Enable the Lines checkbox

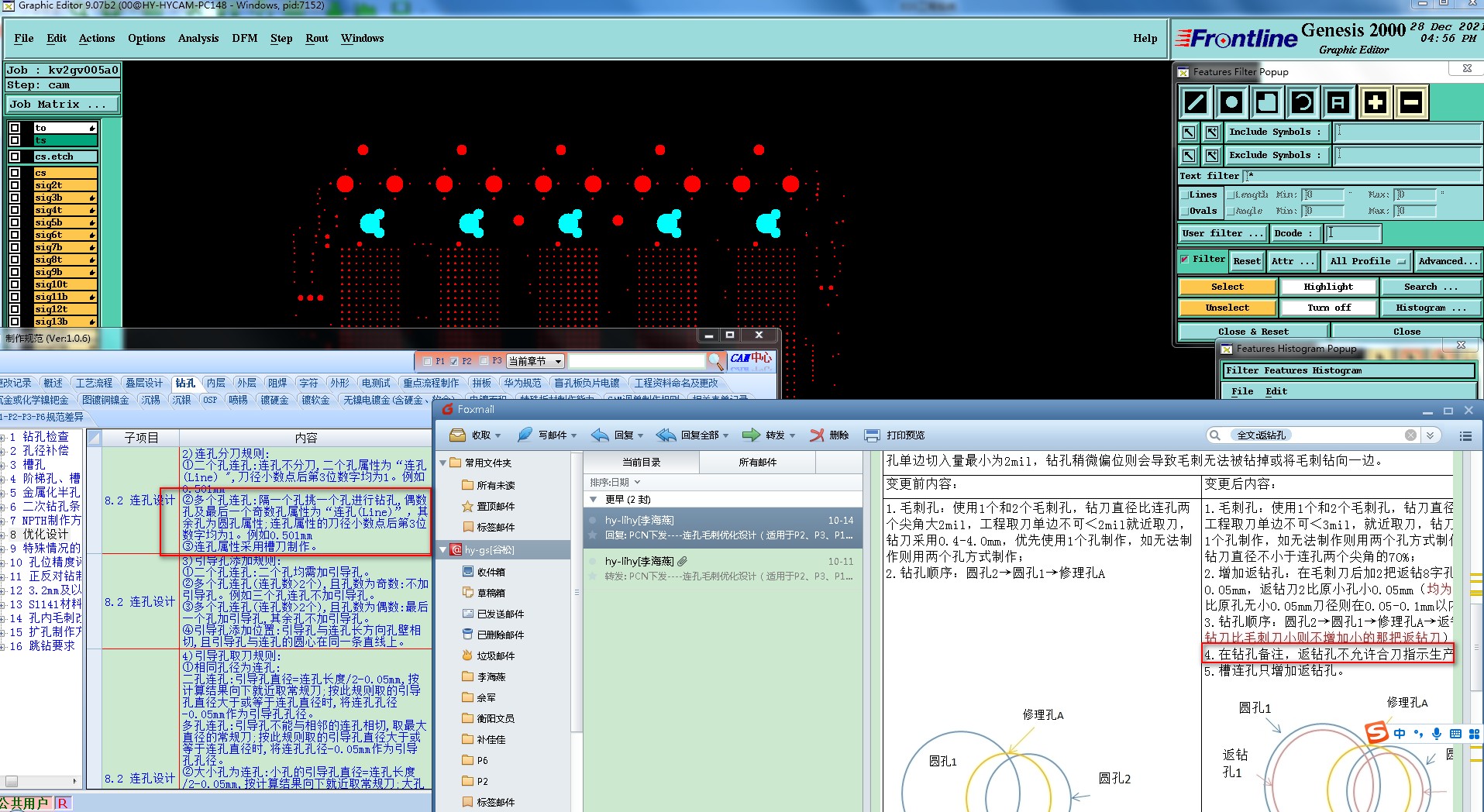[x=1184, y=195]
